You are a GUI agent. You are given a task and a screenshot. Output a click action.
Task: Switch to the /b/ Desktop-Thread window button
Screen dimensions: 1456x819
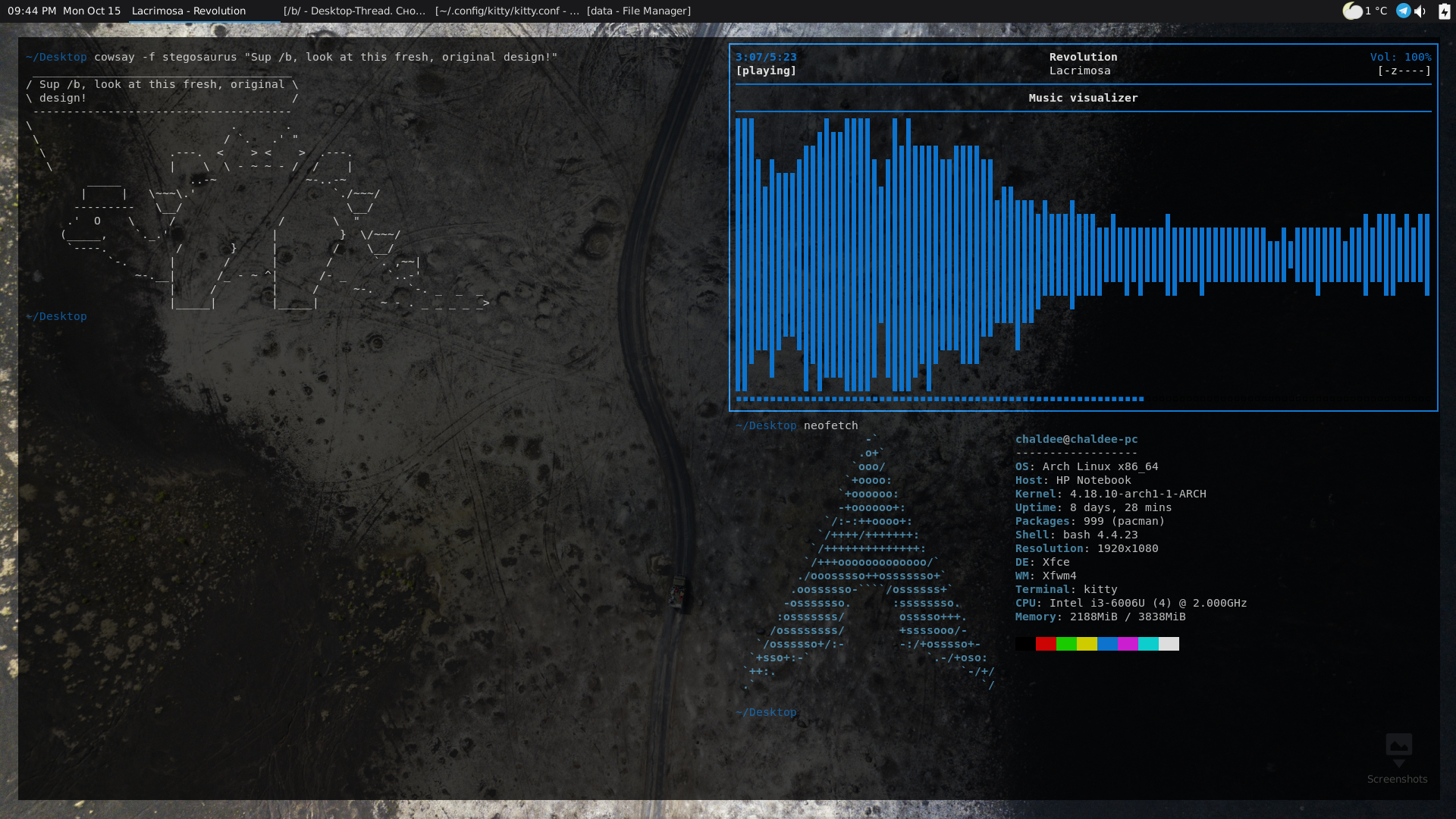(355, 11)
